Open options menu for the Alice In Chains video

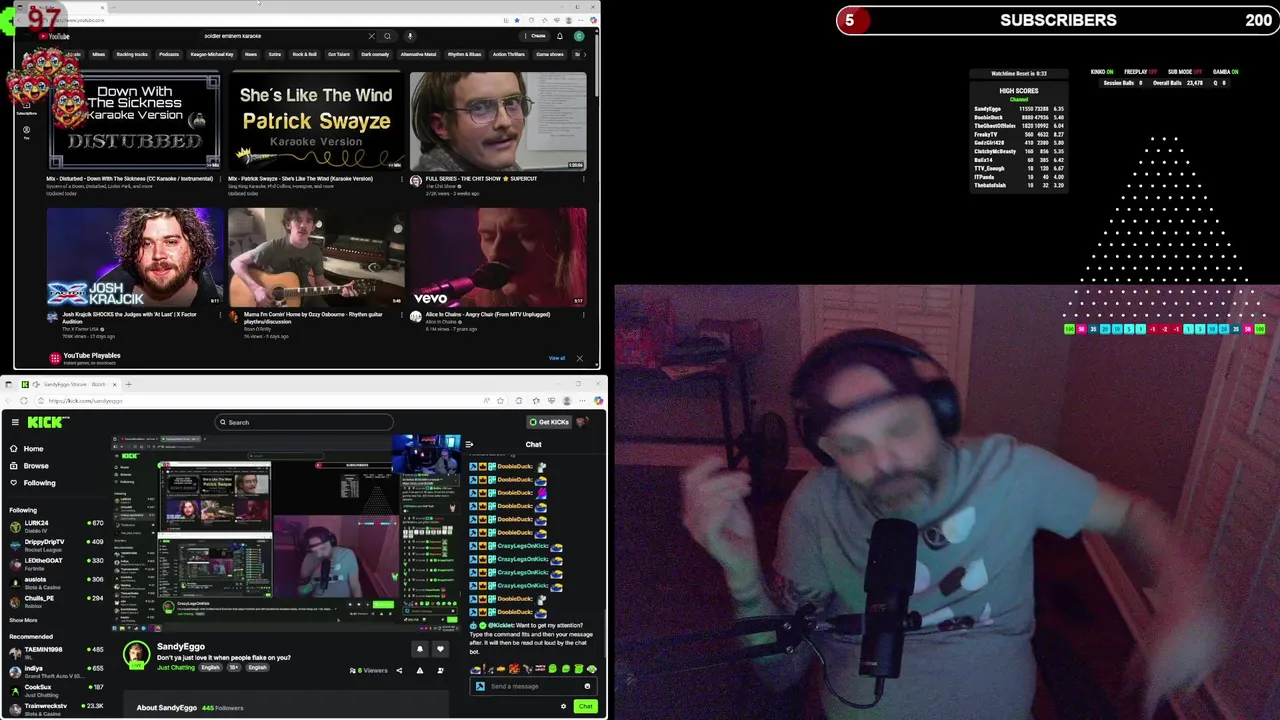click(x=583, y=316)
